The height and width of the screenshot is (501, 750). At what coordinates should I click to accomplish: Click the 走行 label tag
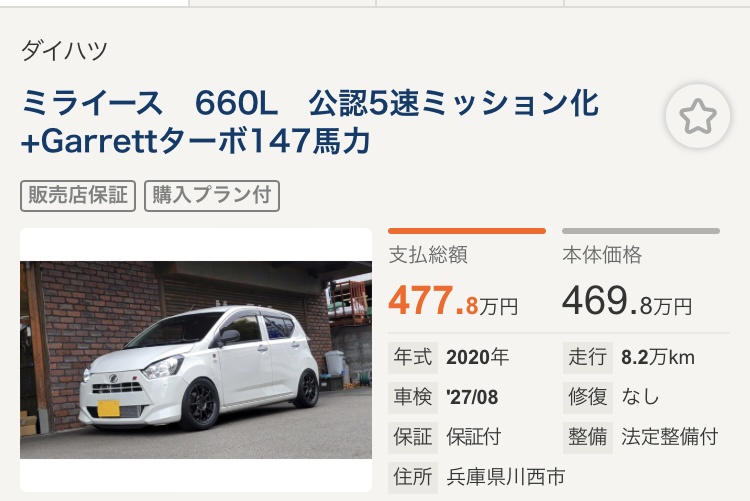pyautogui.click(x=588, y=357)
